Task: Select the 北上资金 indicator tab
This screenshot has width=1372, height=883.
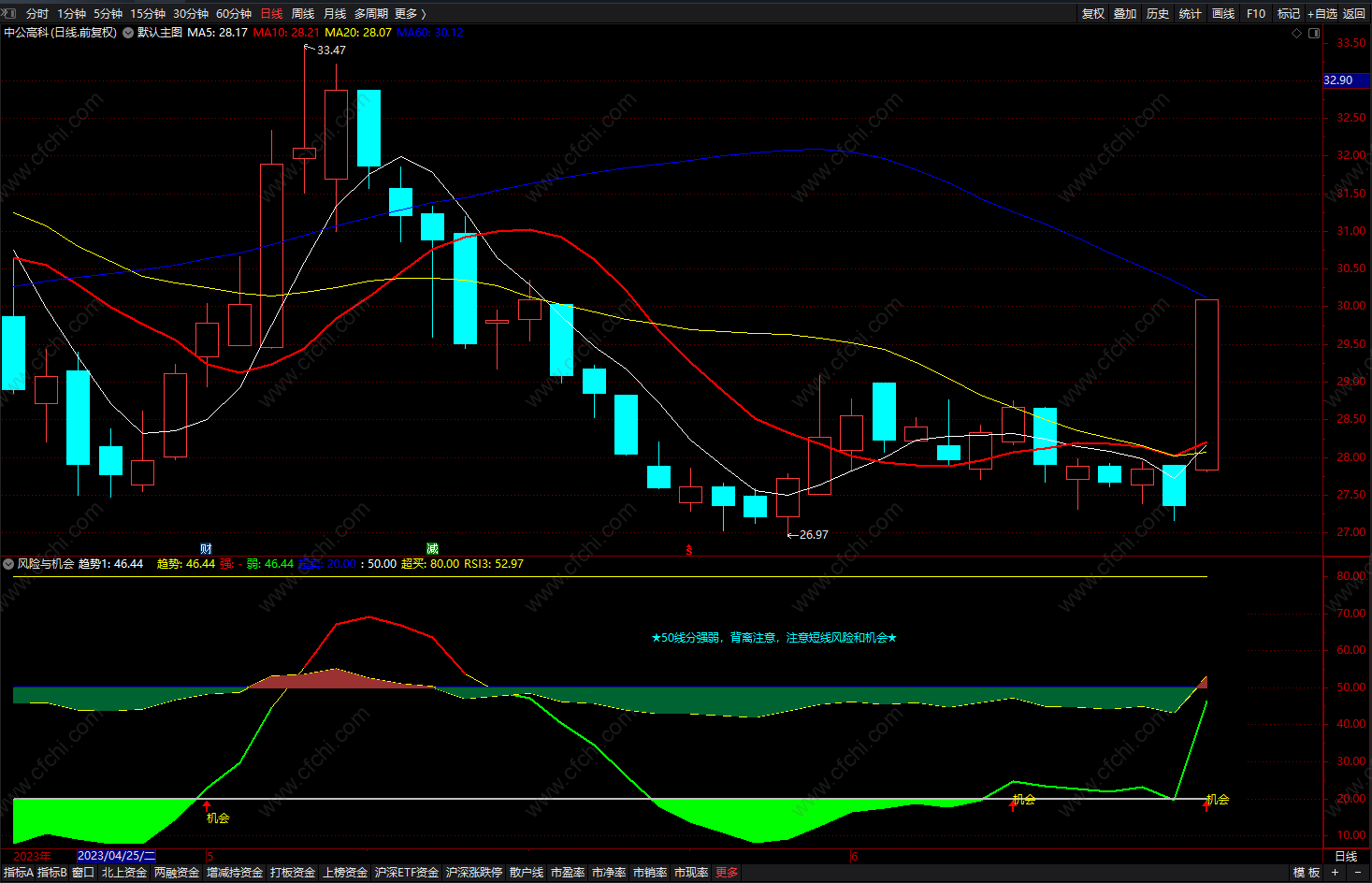Action: pyautogui.click(x=124, y=872)
